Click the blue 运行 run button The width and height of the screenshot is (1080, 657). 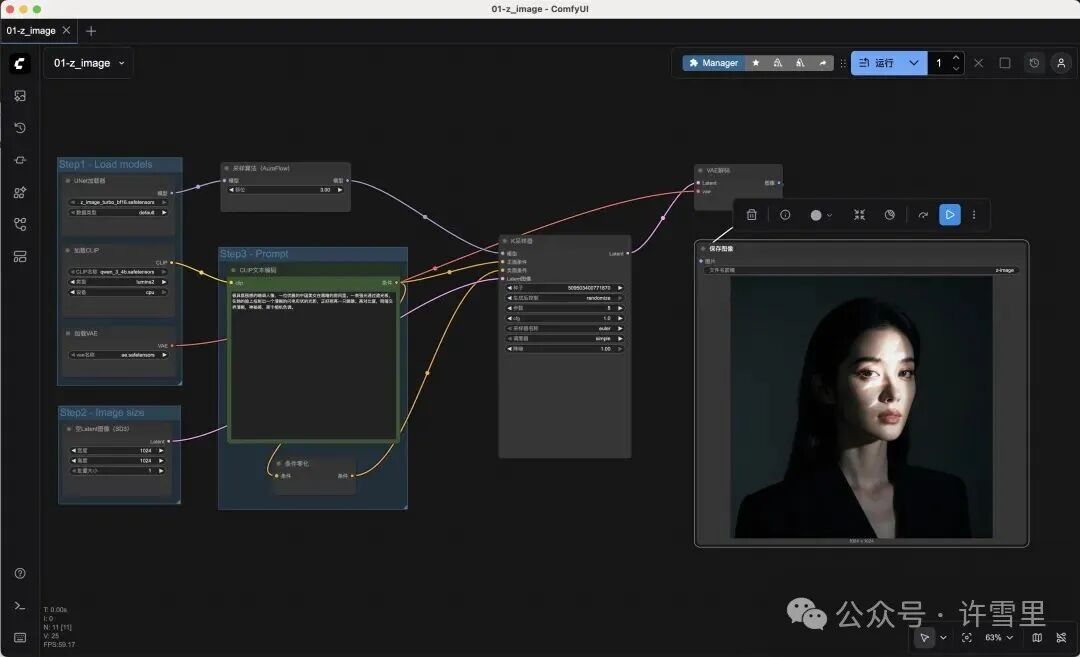click(878, 63)
